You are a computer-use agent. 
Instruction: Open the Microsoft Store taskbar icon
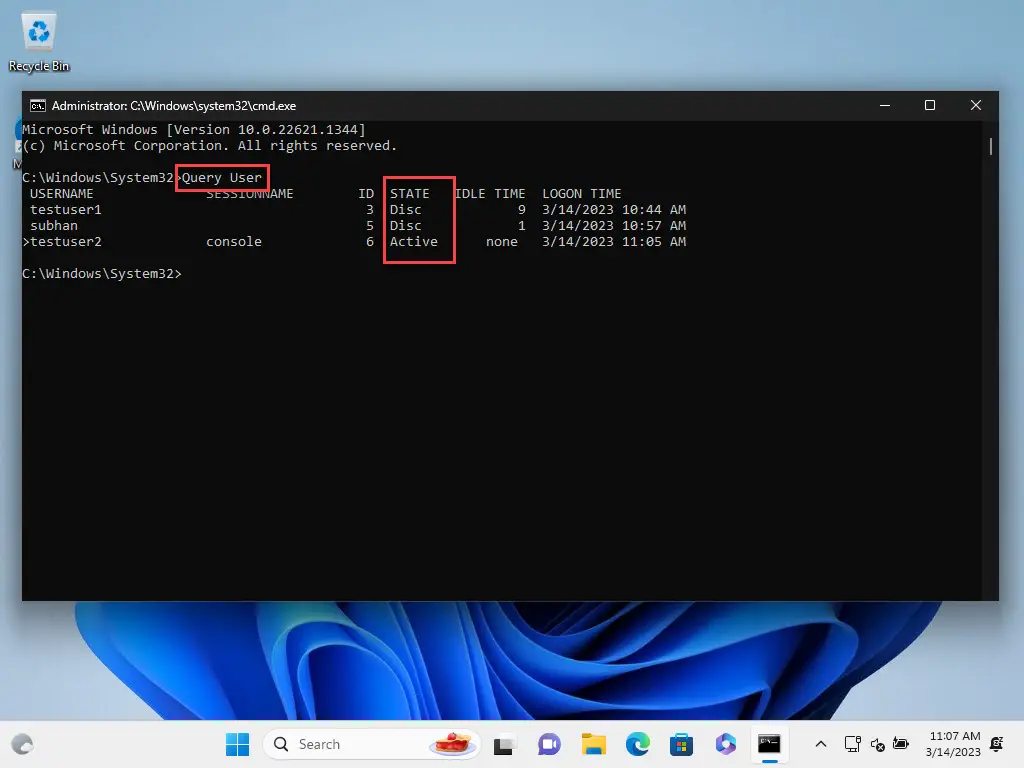[x=682, y=744]
